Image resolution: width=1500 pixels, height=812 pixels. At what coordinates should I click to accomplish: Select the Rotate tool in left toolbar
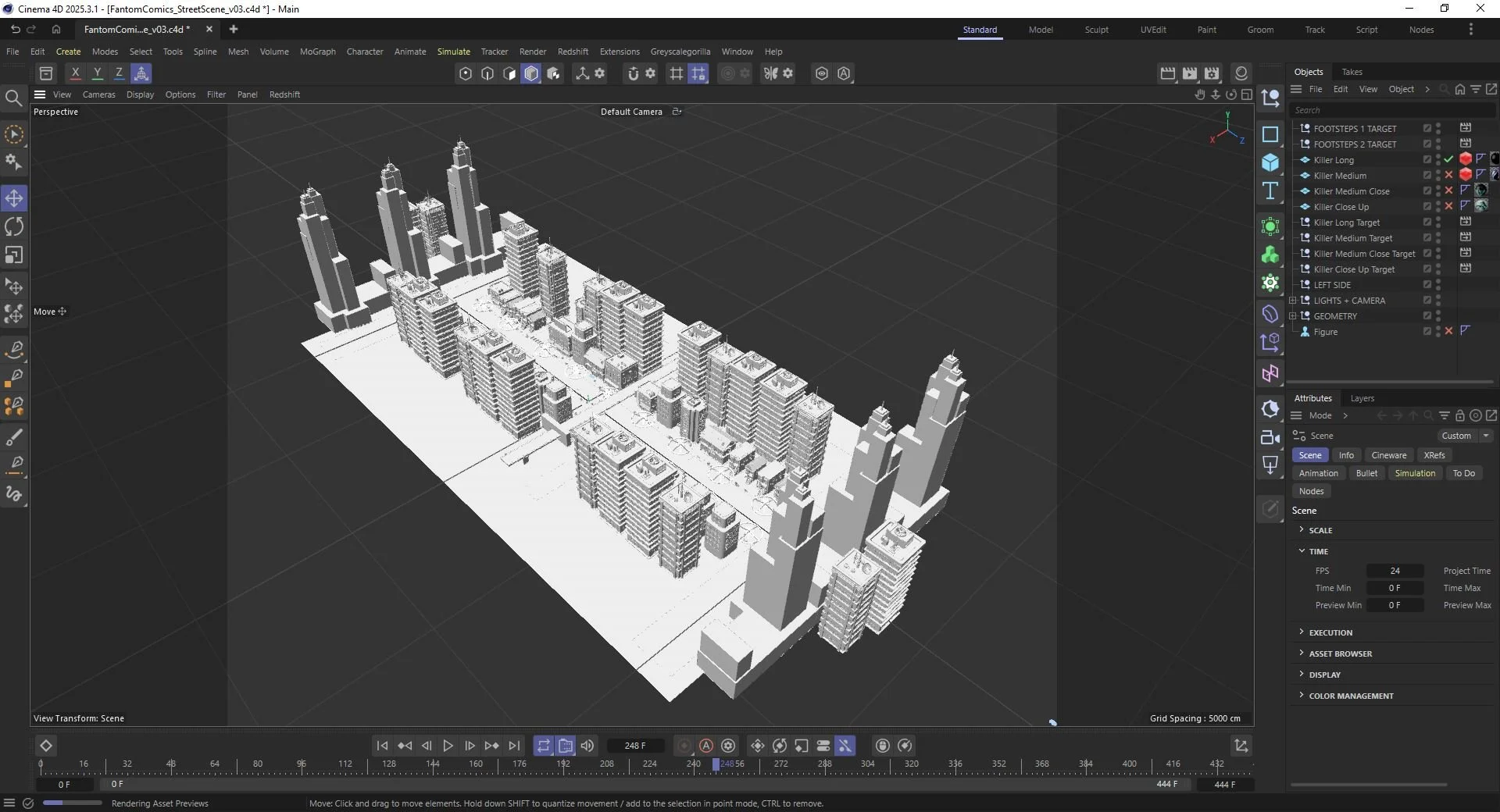tap(14, 227)
